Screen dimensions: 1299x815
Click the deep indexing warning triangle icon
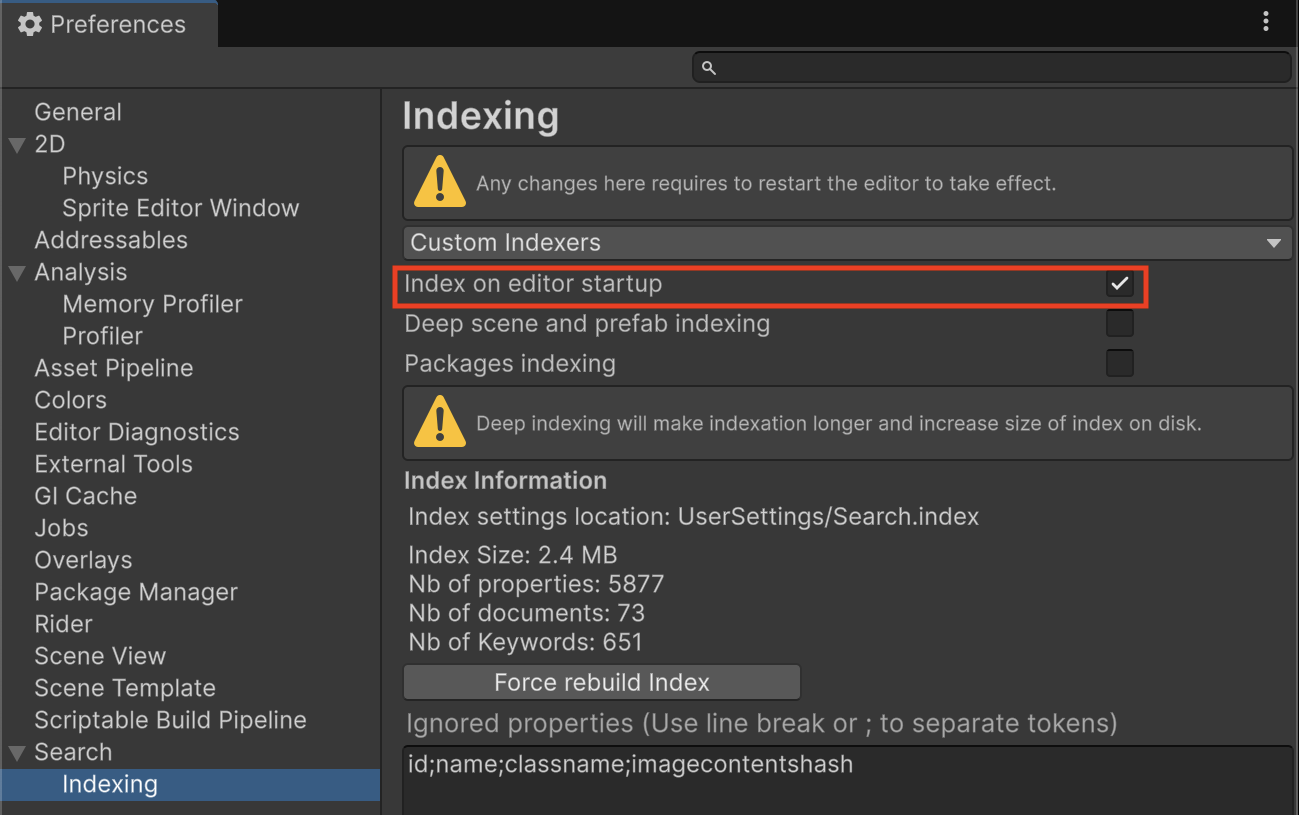pos(438,422)
